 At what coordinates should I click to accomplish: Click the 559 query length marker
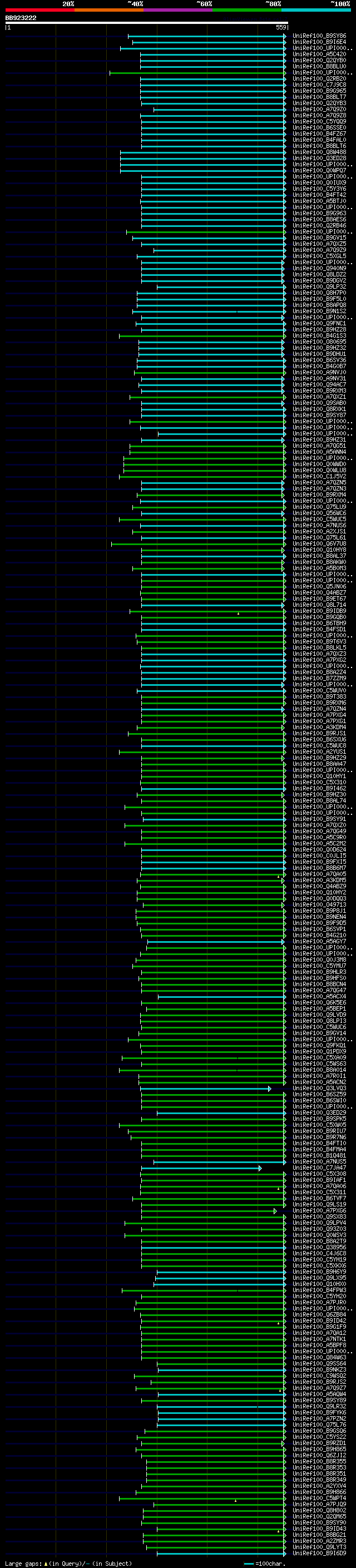point(280,27)
